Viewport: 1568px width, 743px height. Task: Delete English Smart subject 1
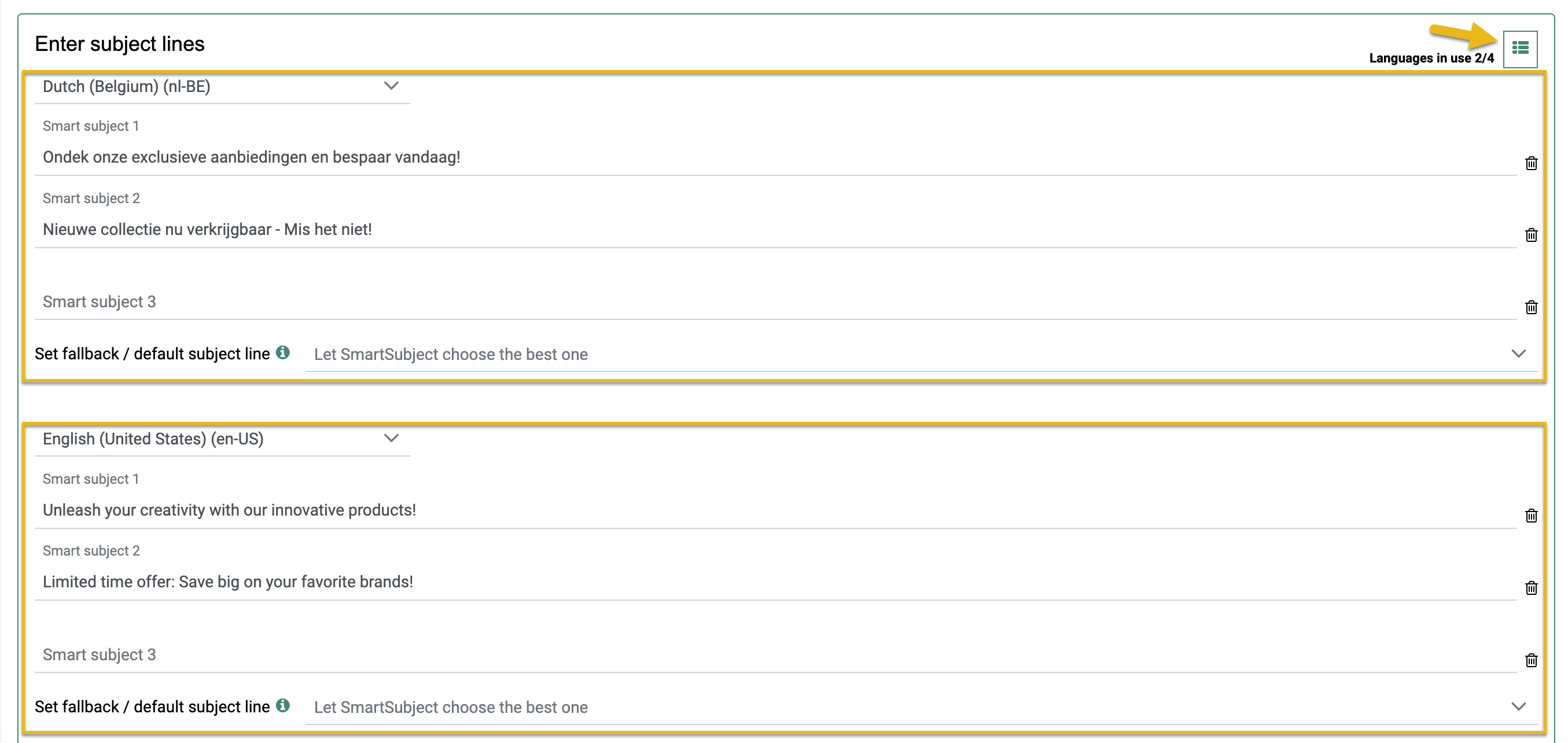(1531, 516)
